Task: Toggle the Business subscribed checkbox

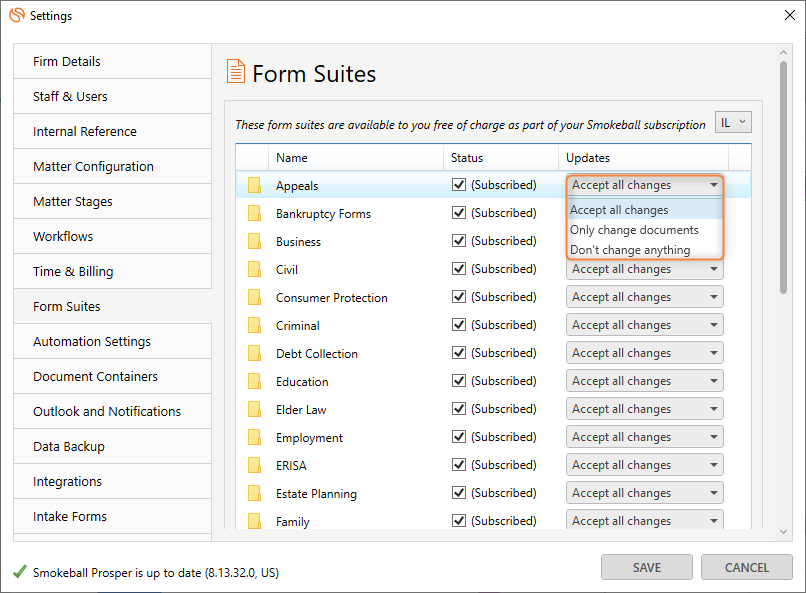Action: (459, 240)
